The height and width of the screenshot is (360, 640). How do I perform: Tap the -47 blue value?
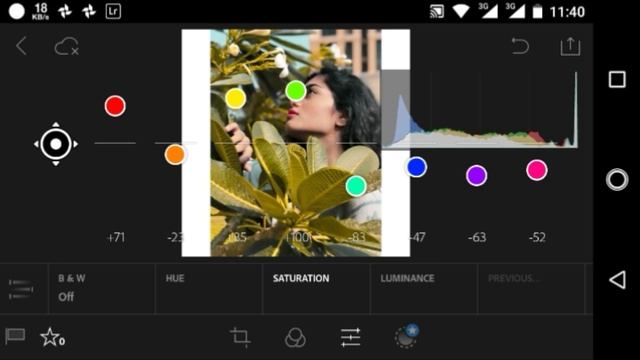click(x=418, y=237)
